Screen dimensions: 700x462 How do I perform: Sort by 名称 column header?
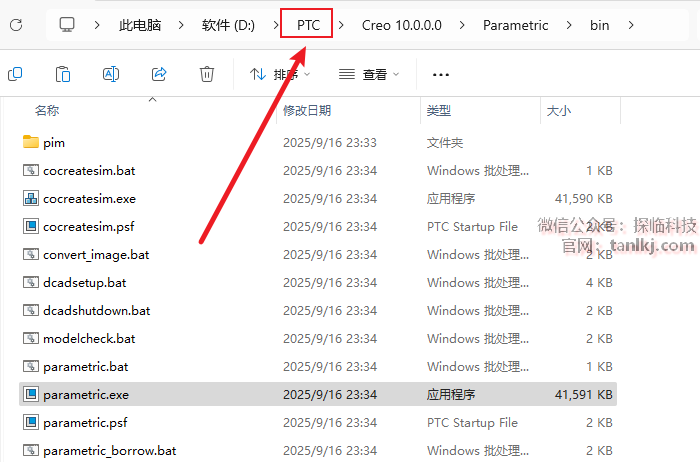pyautogui.click(x=47, y=110)
